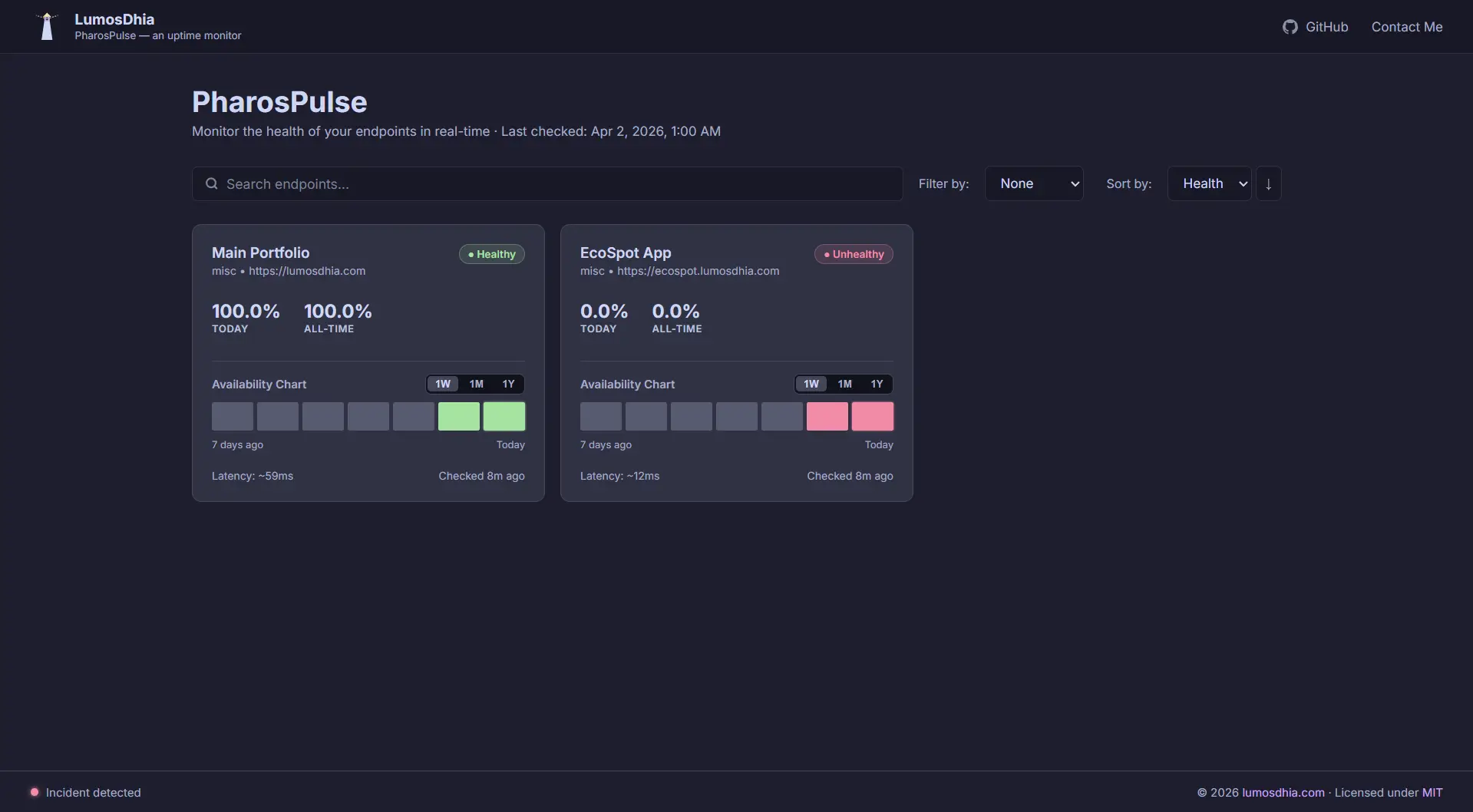Open the Sort by Health dropdown
The width and height of the screenshot is (1473, 812).
click(x=1209, y=184)
